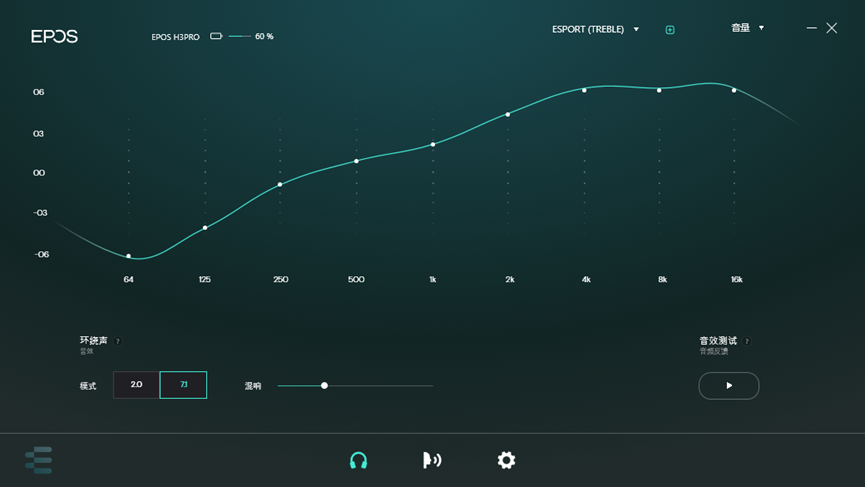Play the sound effect test

tap(728, 385)
